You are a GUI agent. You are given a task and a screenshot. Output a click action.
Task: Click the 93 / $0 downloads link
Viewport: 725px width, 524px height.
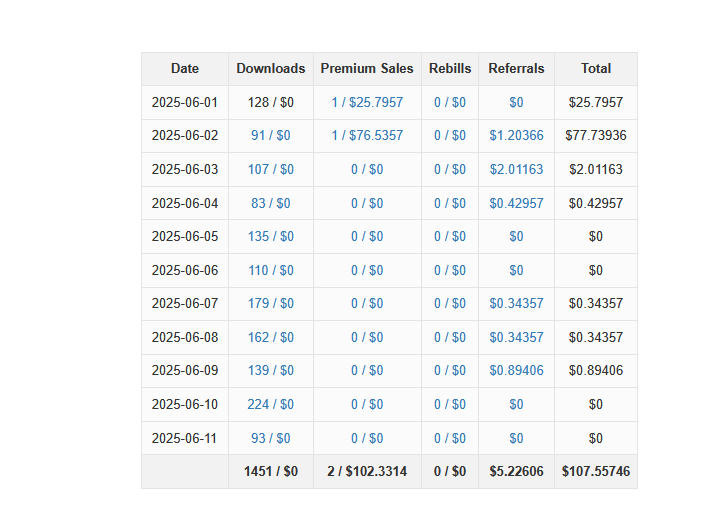coord(270,438)
